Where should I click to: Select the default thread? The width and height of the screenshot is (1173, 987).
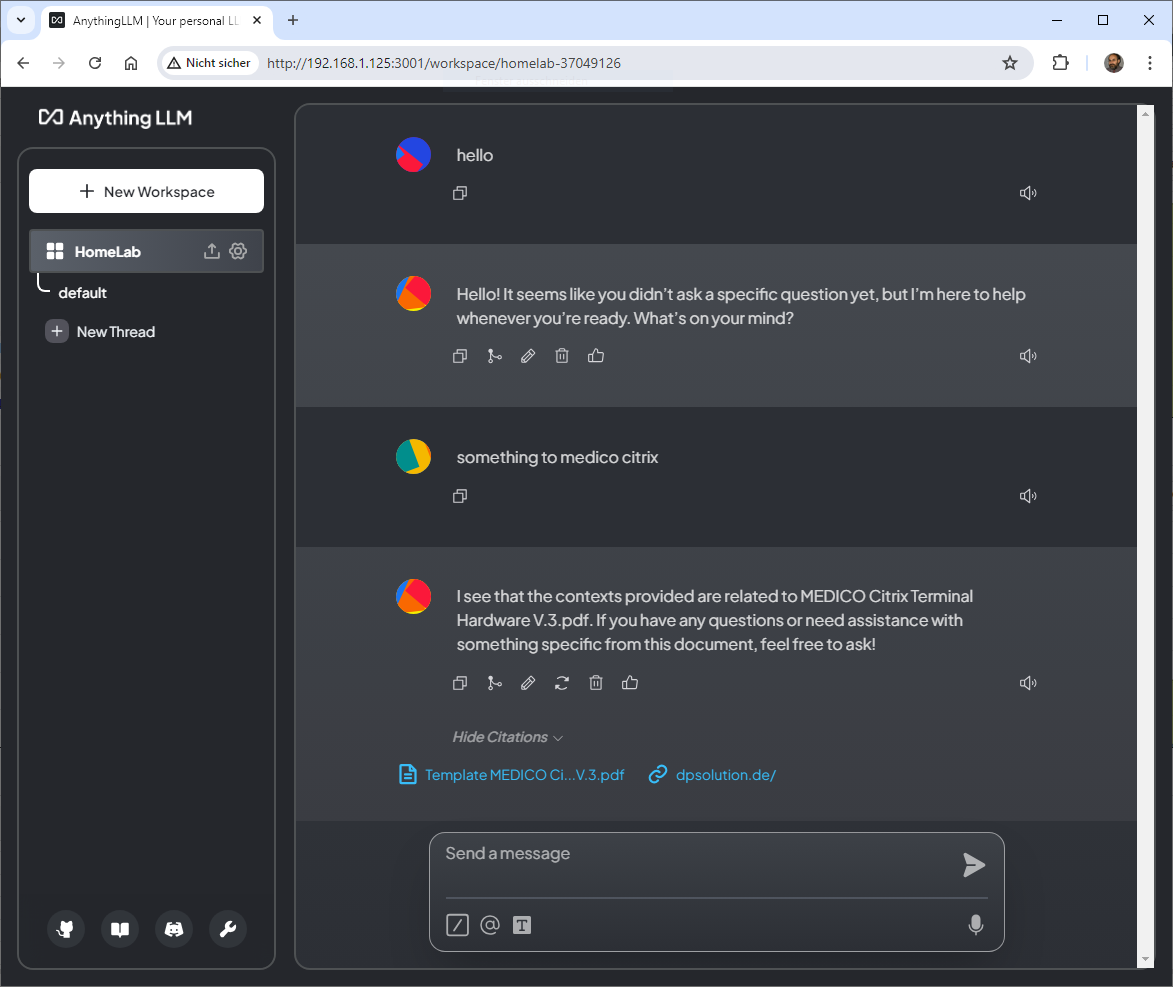(x=83, y=293)
